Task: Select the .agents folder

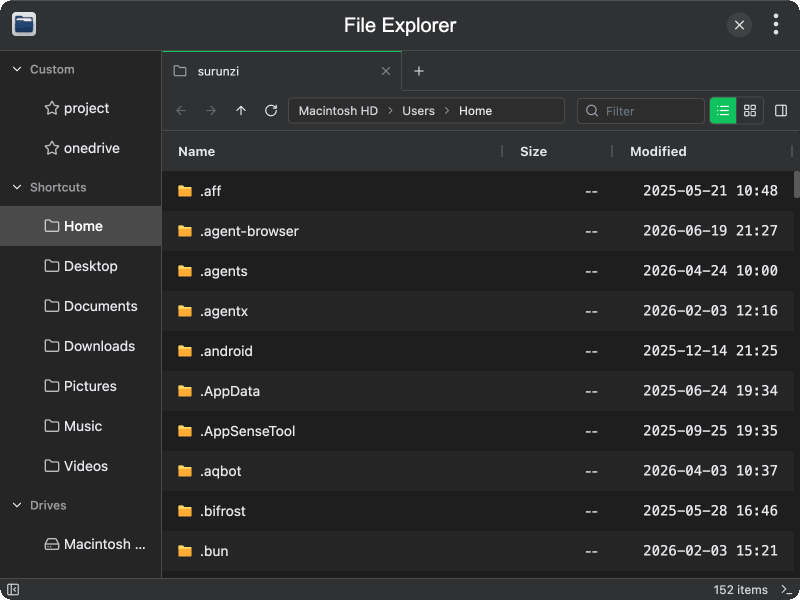Action: [x=478, y=271]
